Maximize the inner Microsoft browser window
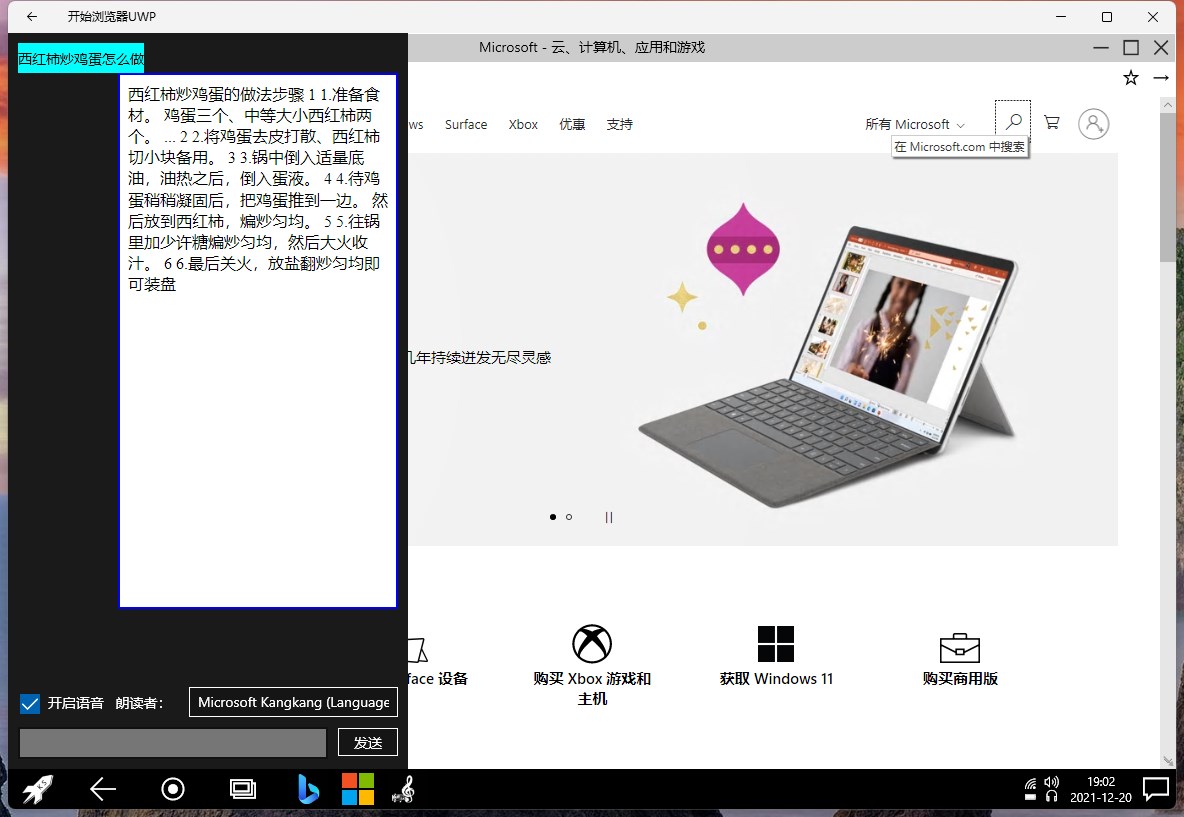Image resolution: width=1184 pixels, height=817 pixels. click(1131, 48)
